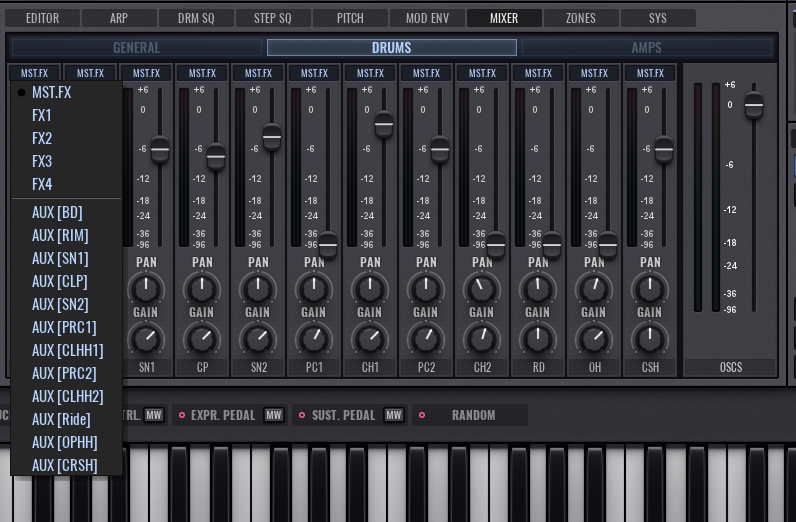Choose FX2 from the output menu
796x522 pixels.
pos(67,138)
